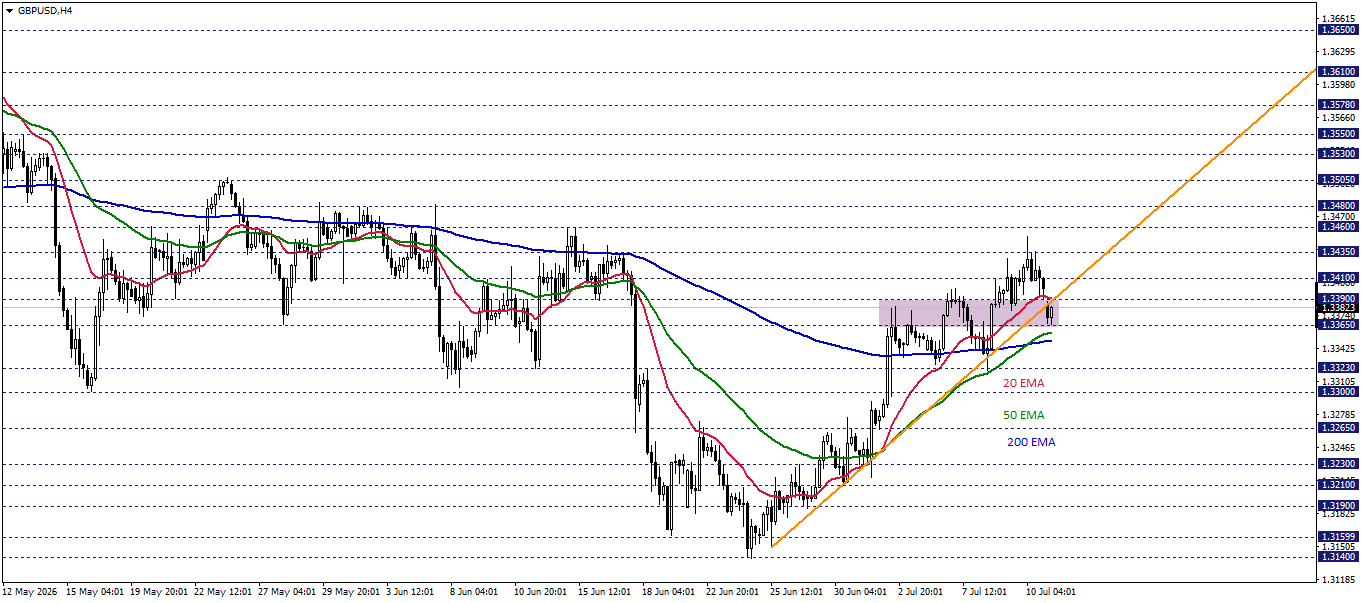Viewport: 1362px width, 603px height.
Task: Click the 1.36100 level price label
Action: [x=1338, y=72]
